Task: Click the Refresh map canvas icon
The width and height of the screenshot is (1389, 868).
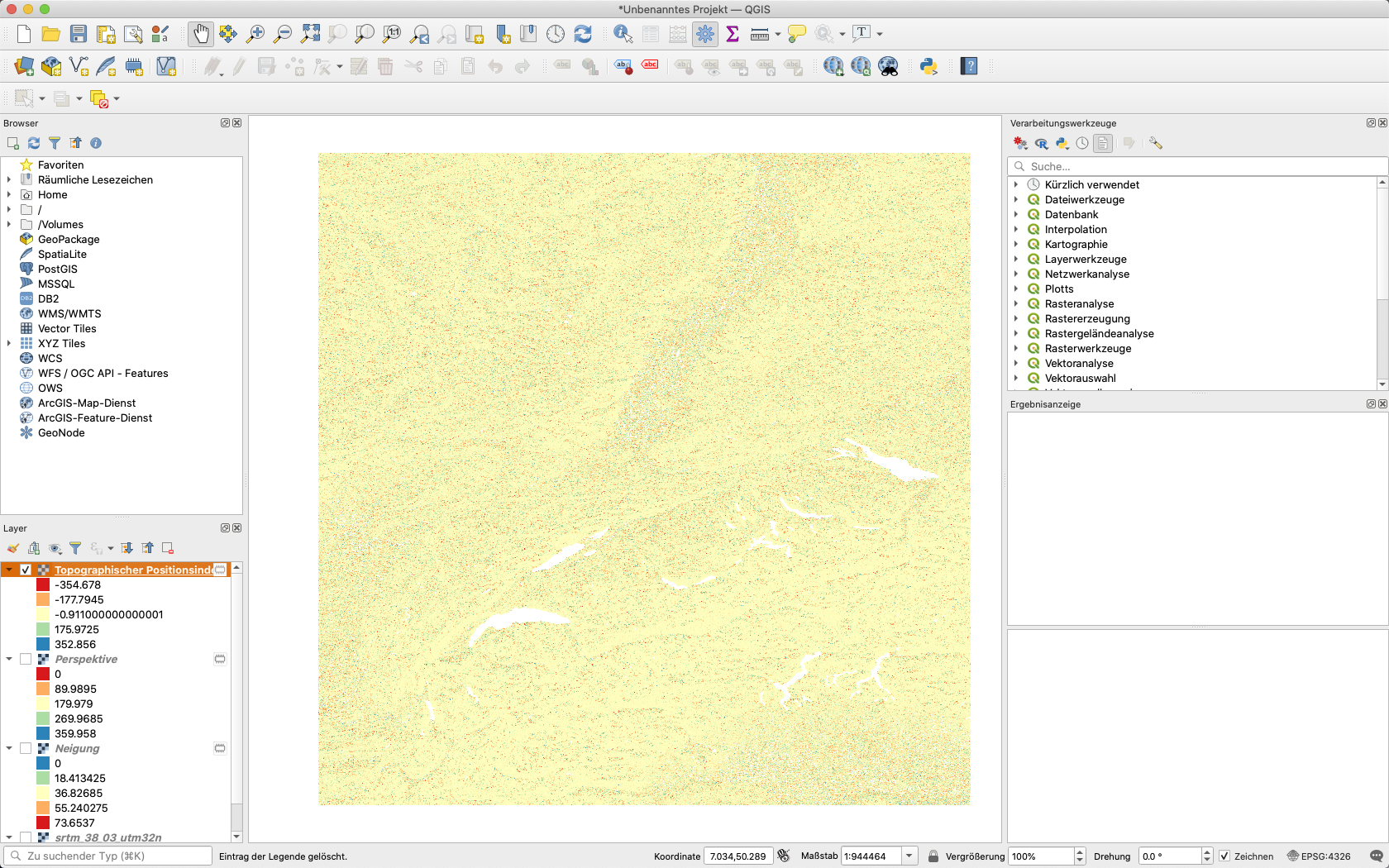Action: point(583,34)
